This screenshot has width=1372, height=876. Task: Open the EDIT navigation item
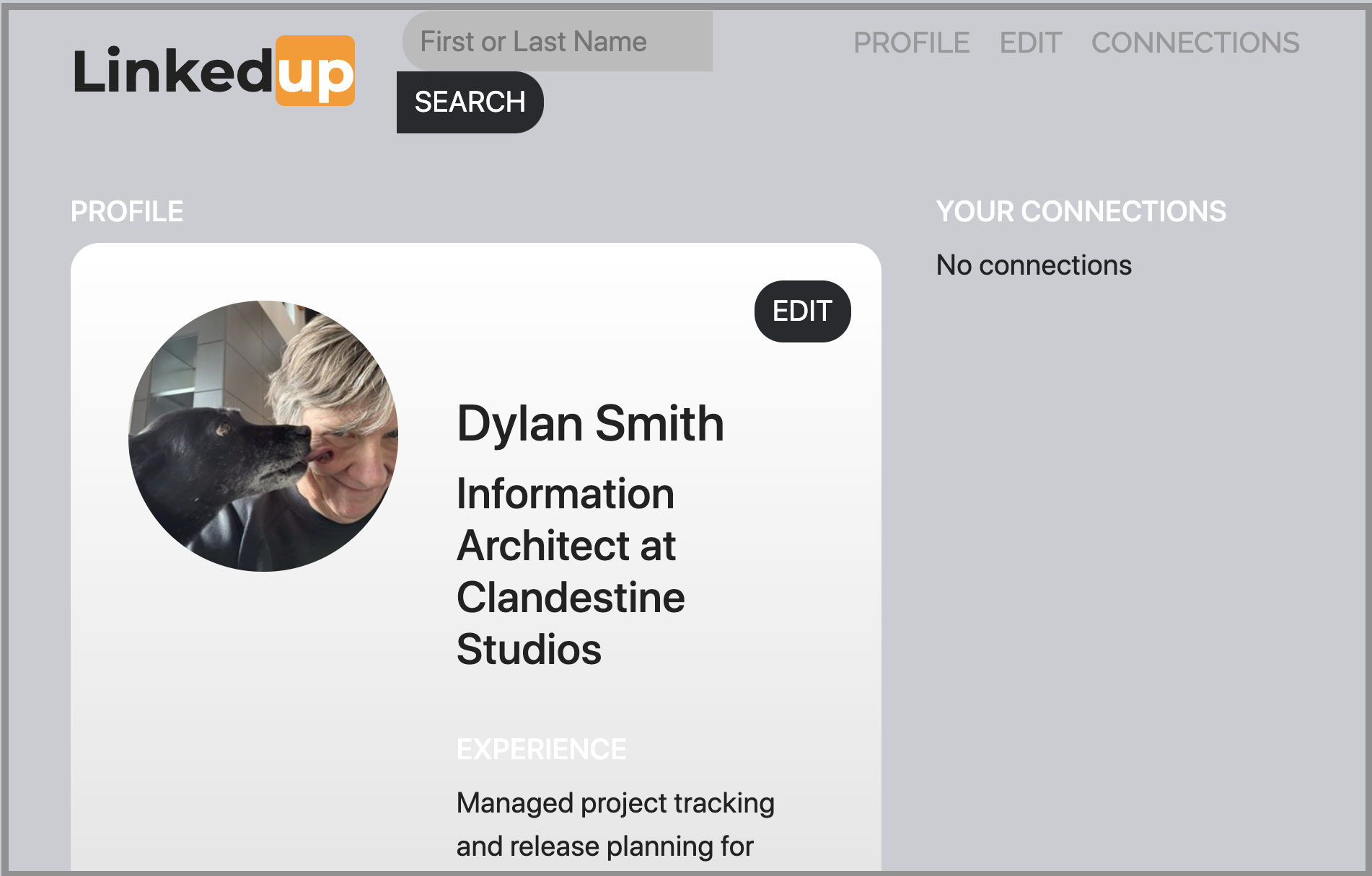click(x=1031, y=43)
